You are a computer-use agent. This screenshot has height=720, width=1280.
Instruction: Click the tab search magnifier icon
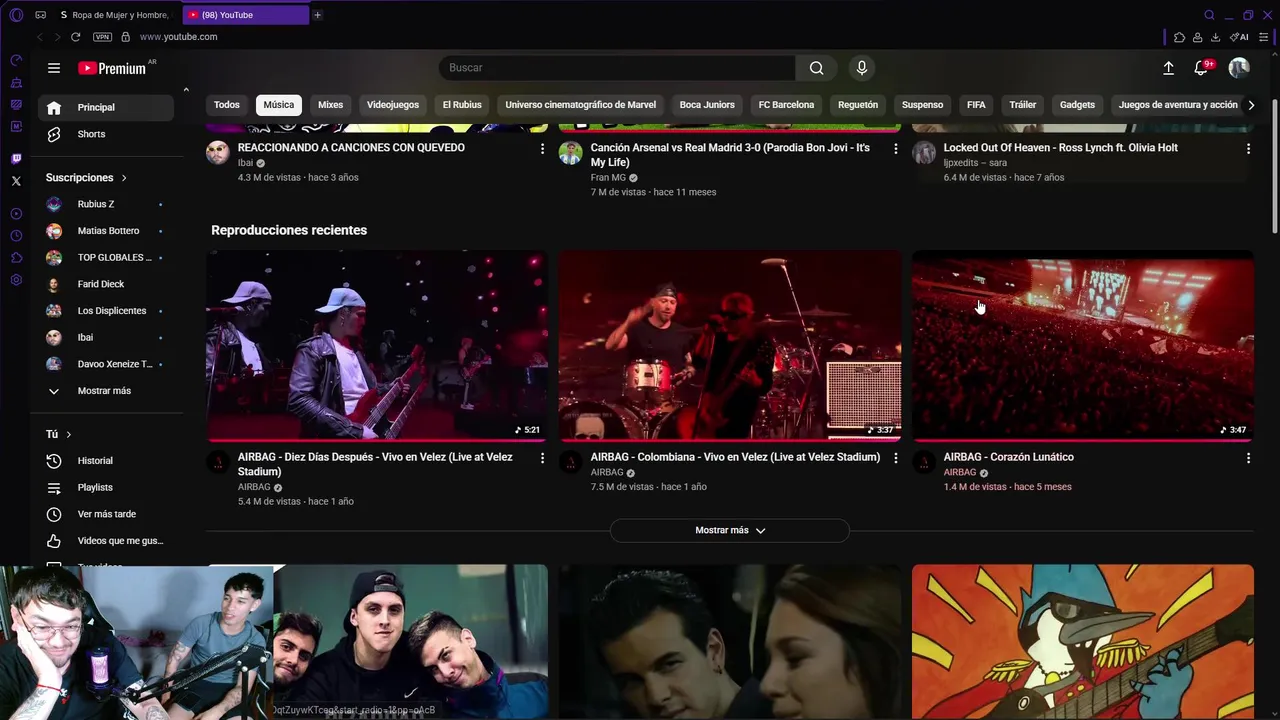coord(1209,15)
